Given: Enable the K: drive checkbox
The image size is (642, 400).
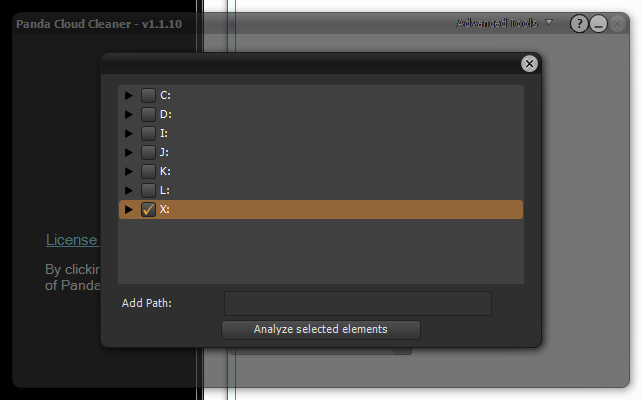Looking at the screenshot, I should [148, 171].
